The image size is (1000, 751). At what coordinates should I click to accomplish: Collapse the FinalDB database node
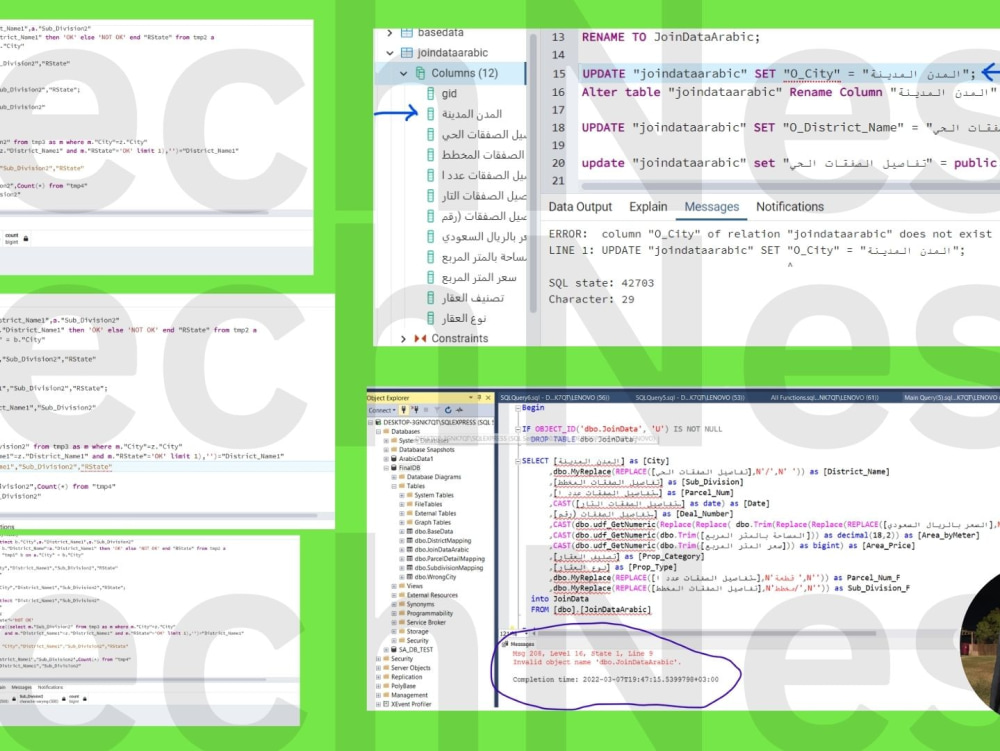tap(386, 468)
